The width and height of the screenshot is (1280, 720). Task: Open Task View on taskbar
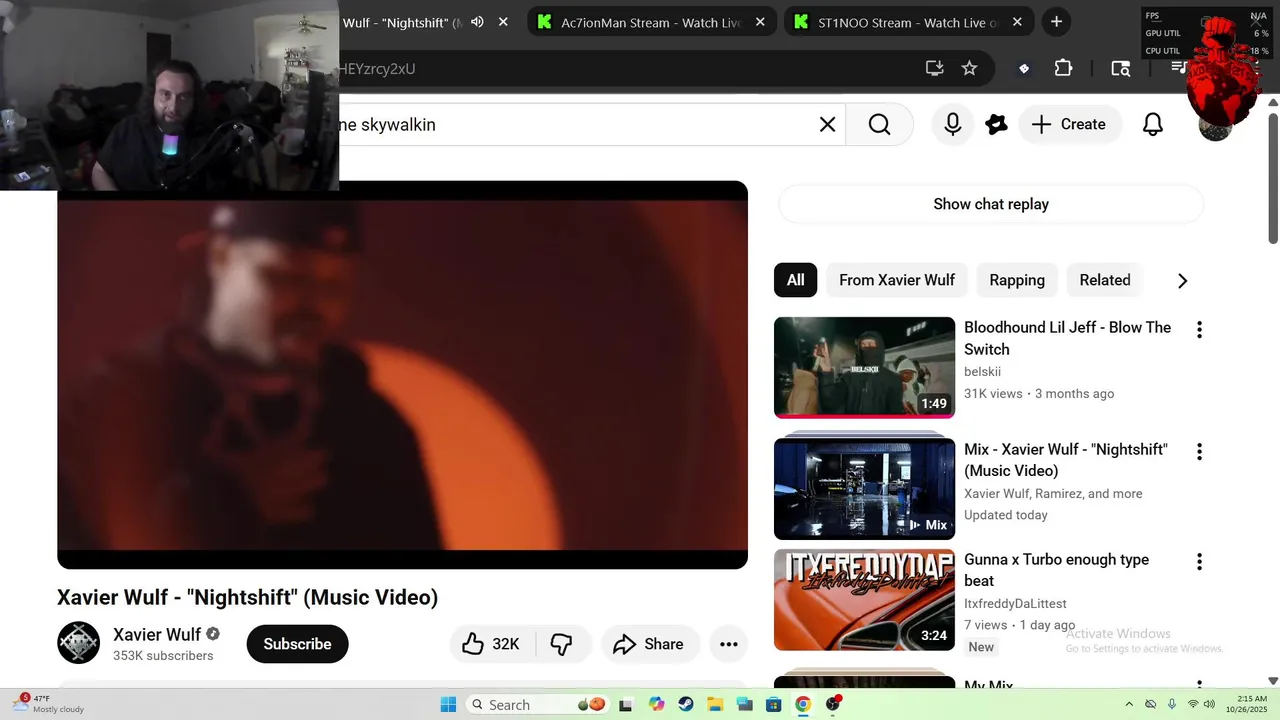coord(626,704)
